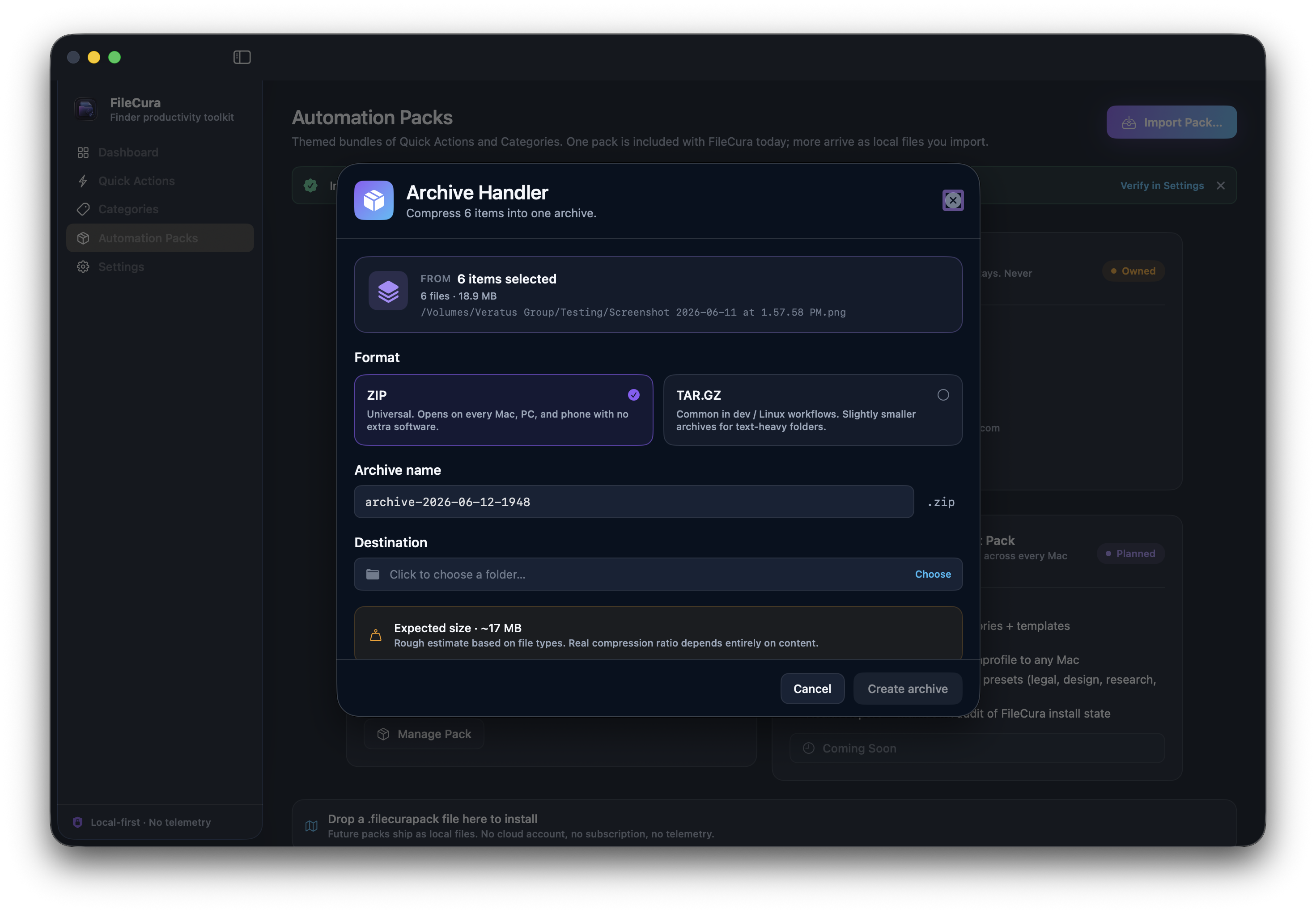Open Settings from the sidebar

[160, 266]
